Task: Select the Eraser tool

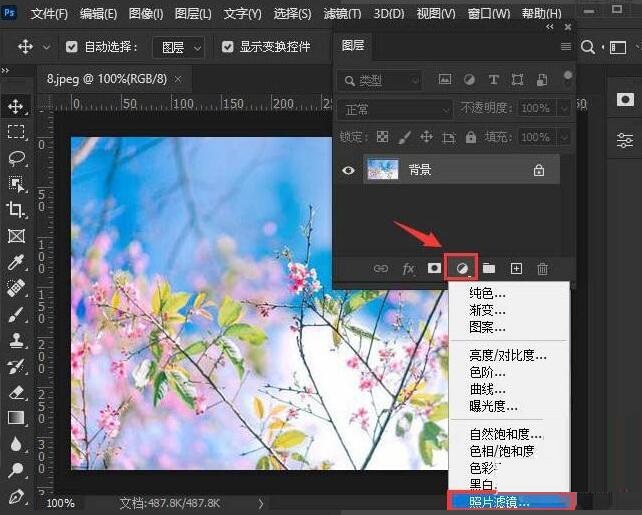Action: (x=16, y=392)
